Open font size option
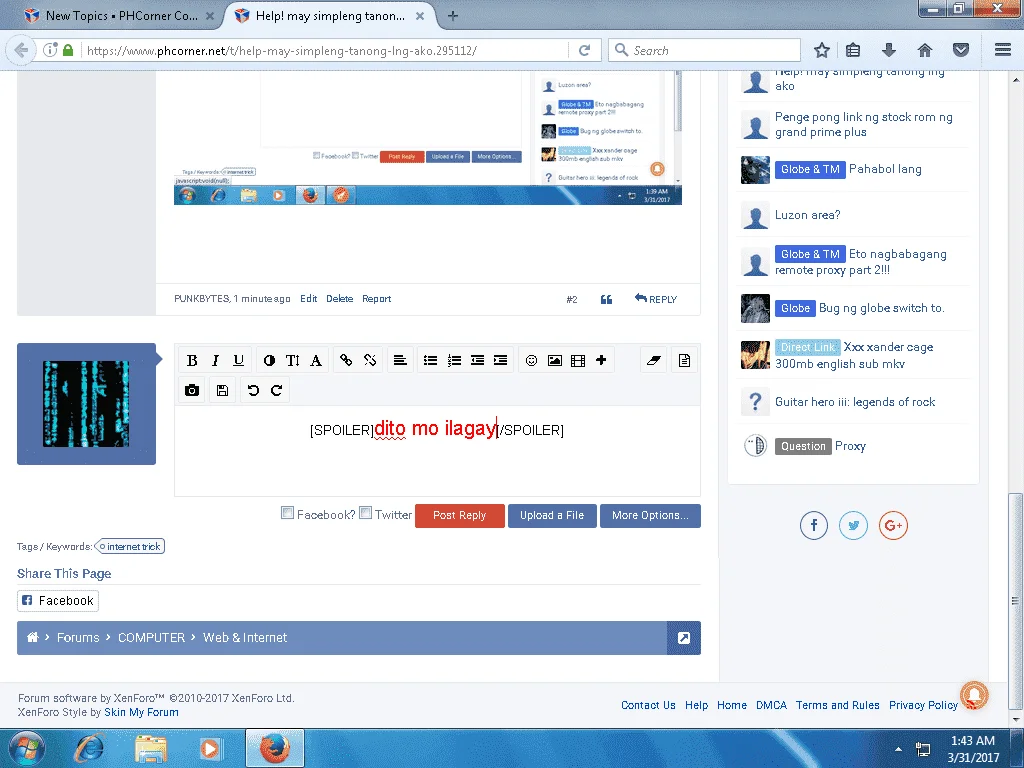This screenshot has width=1024, height=768. [x=293, y=360]
